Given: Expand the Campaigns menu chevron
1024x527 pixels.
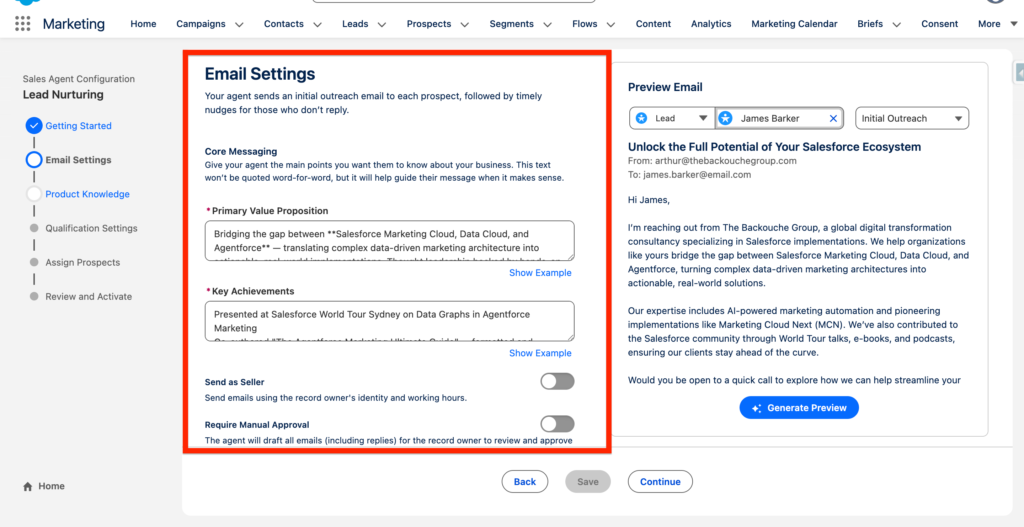Looking at the screenshot, I should point(238,25).
